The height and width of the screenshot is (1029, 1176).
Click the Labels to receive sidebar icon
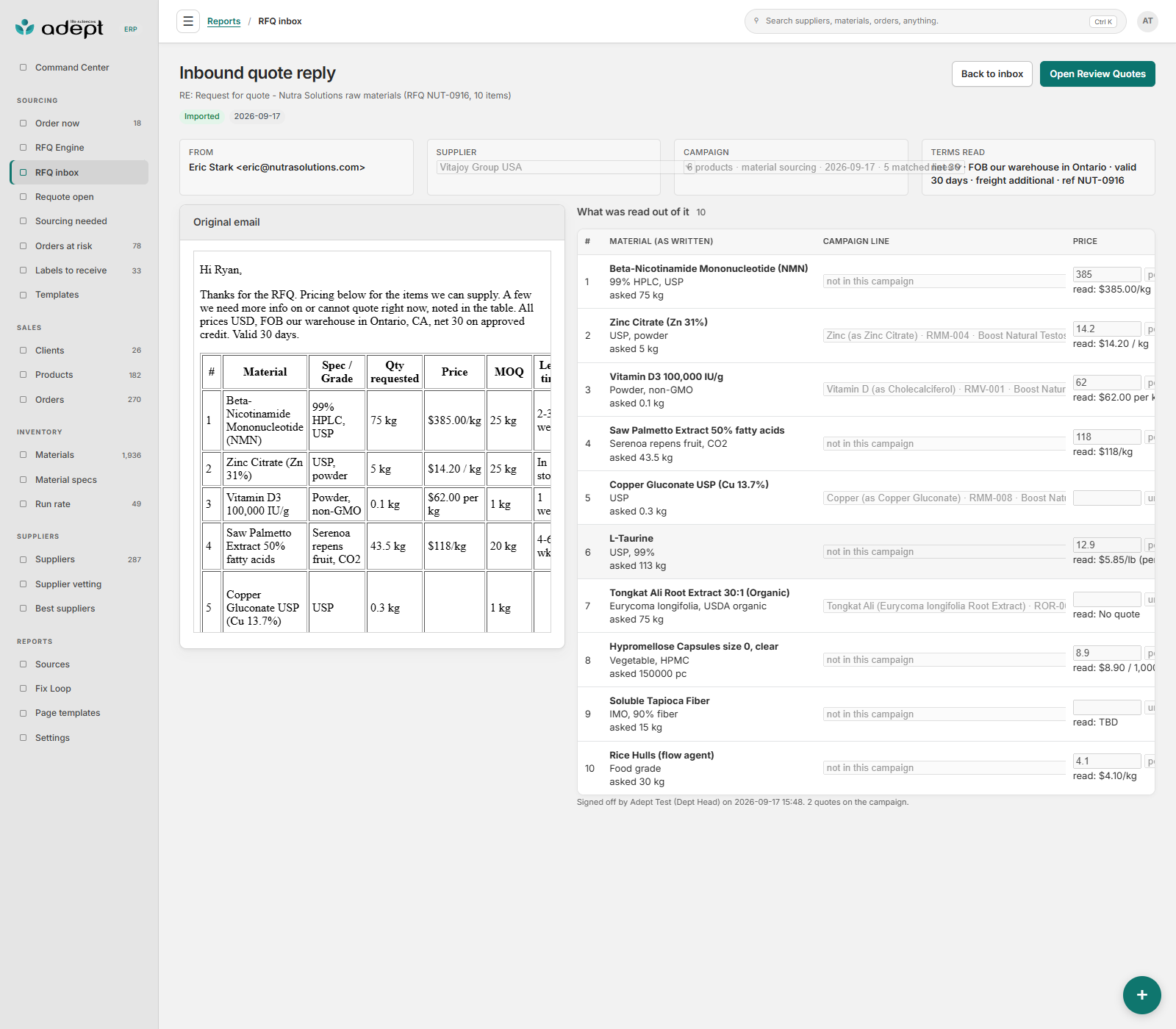[23, 270]
